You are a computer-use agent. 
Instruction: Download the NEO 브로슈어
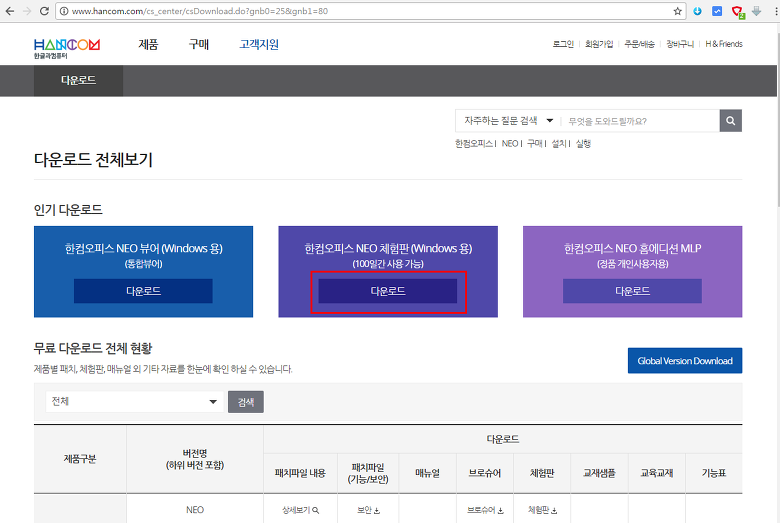[x=485, y=510]
